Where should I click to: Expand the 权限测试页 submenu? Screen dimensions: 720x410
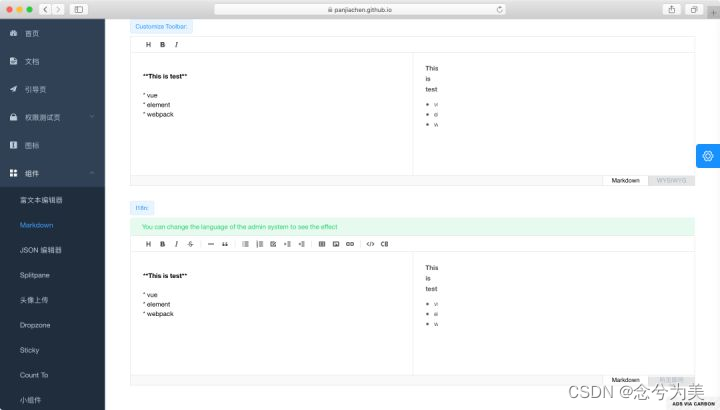[x=52, y=118]
